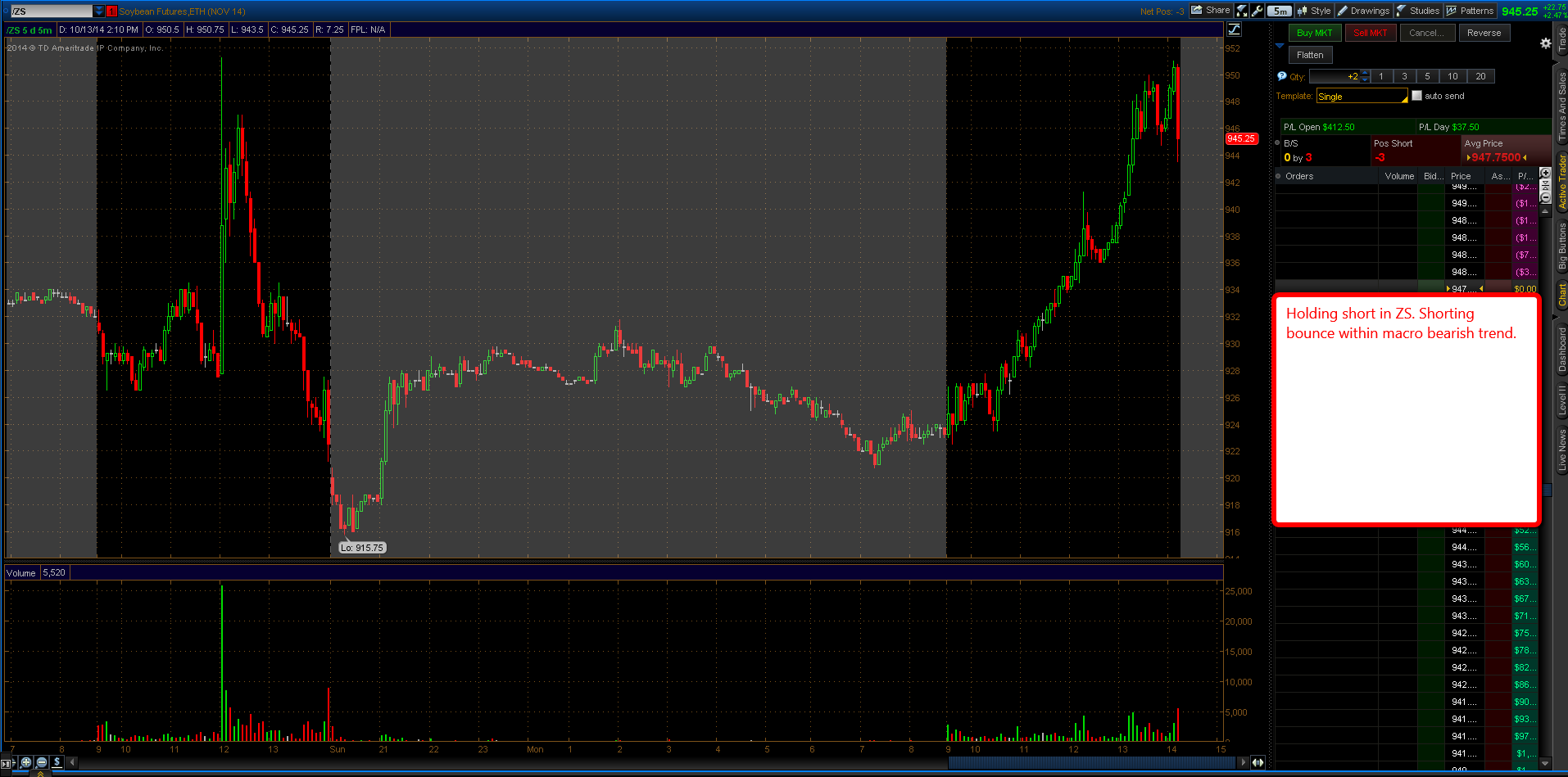Open the Template dropdown showing Single
The height and width of the screenshot is (777, 1568).
tap(1362, 97)
